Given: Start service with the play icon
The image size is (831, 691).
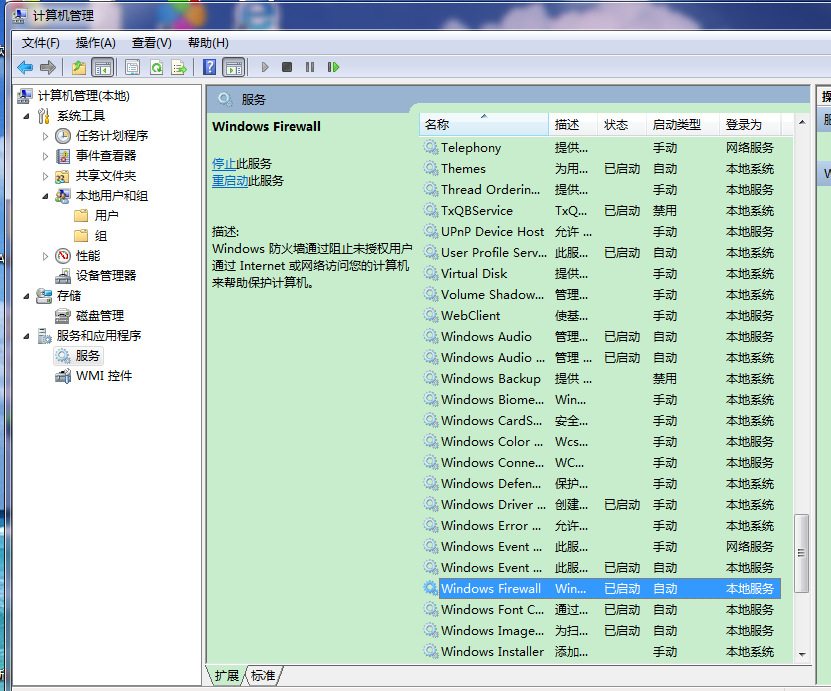Looking at the screenshot, I should point(265,67).
